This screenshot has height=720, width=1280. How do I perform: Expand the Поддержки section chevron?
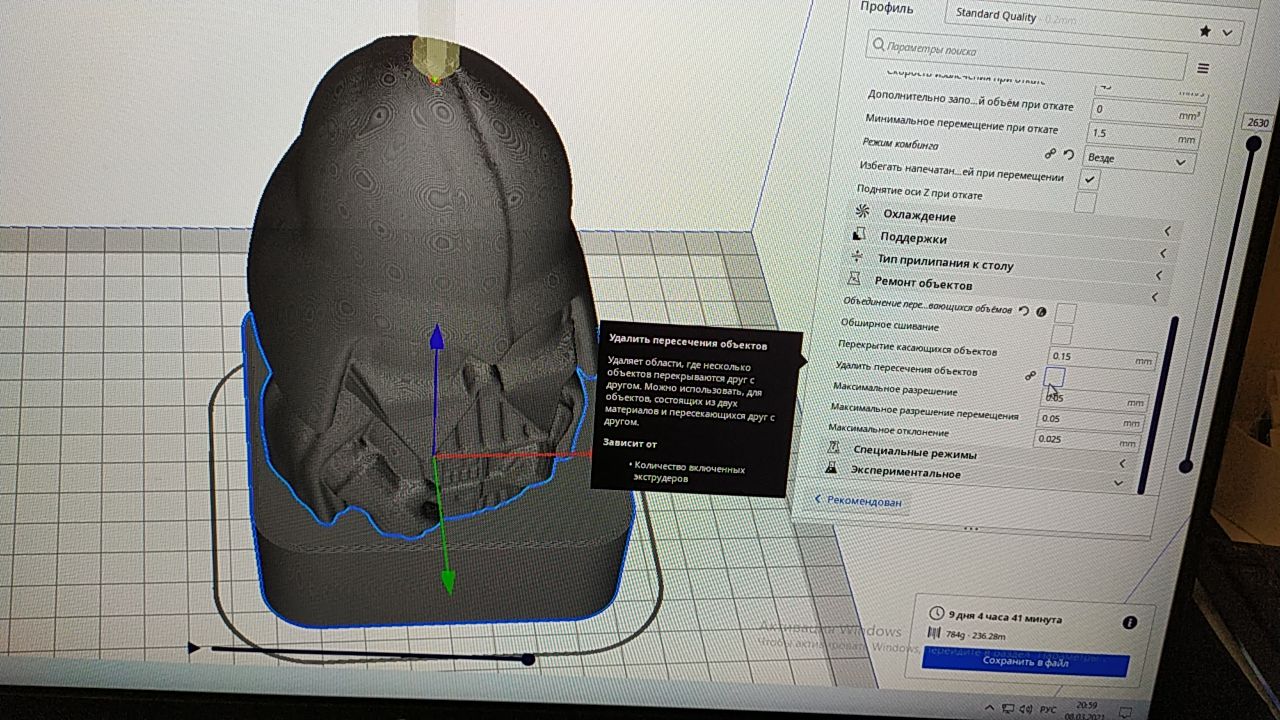pyautogui.click(x=1164, y=253)
